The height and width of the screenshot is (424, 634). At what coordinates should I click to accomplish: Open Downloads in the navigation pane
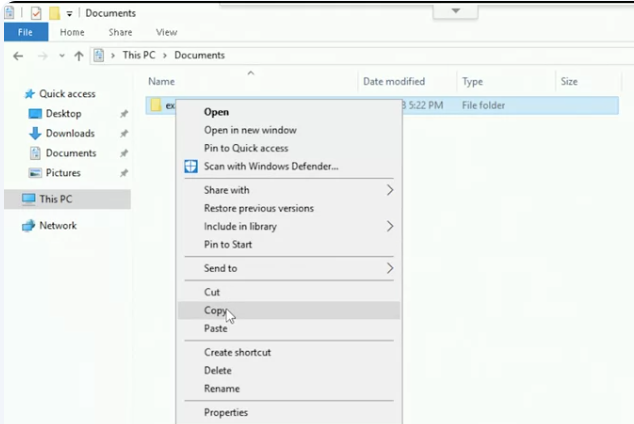[x=70, y=133]
